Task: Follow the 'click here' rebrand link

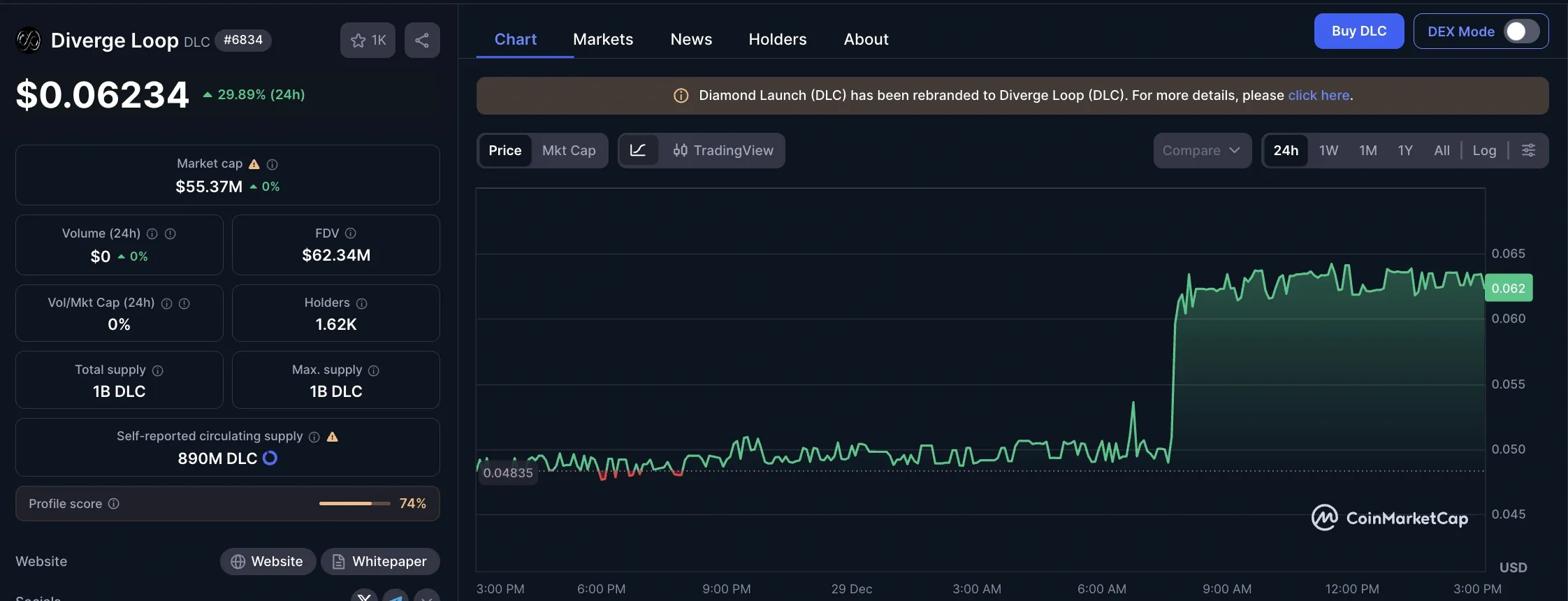Action: (x=1319, y=95)
